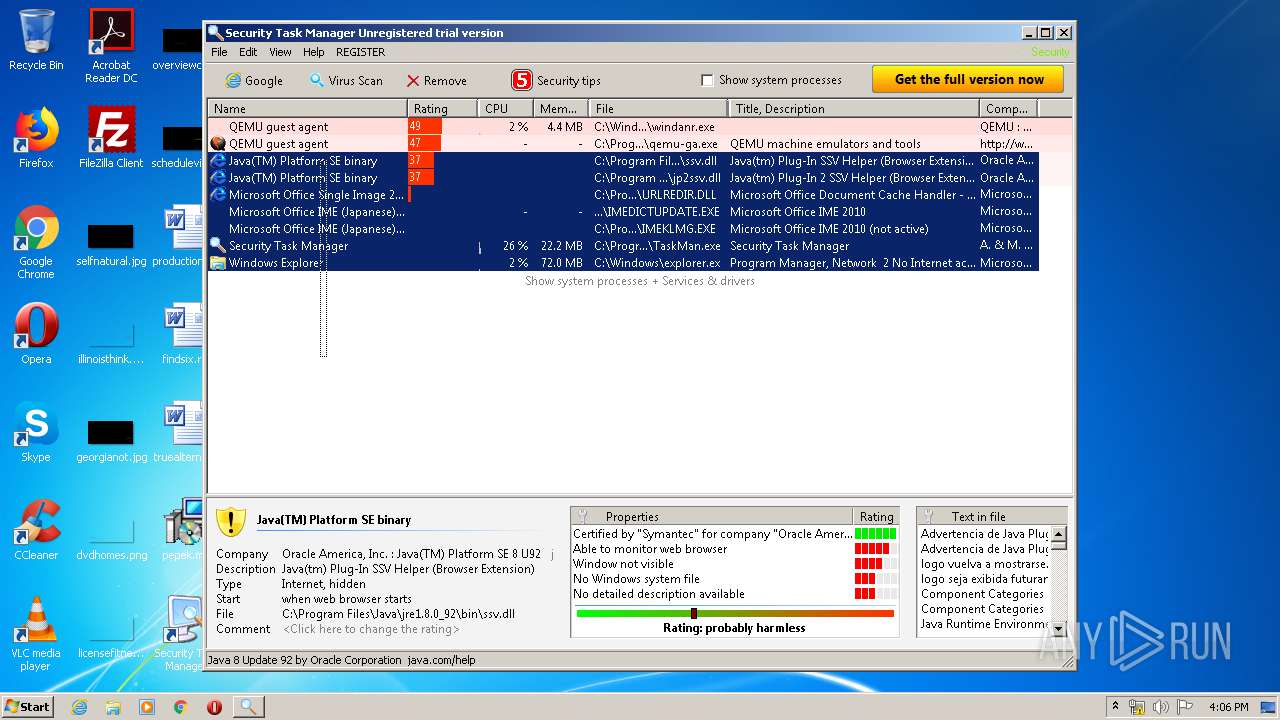Image resolution: width=1280 pixels, height=720 pixels.
Task: Click the volume icon in system tray
Action: [x=1160, y=707]
